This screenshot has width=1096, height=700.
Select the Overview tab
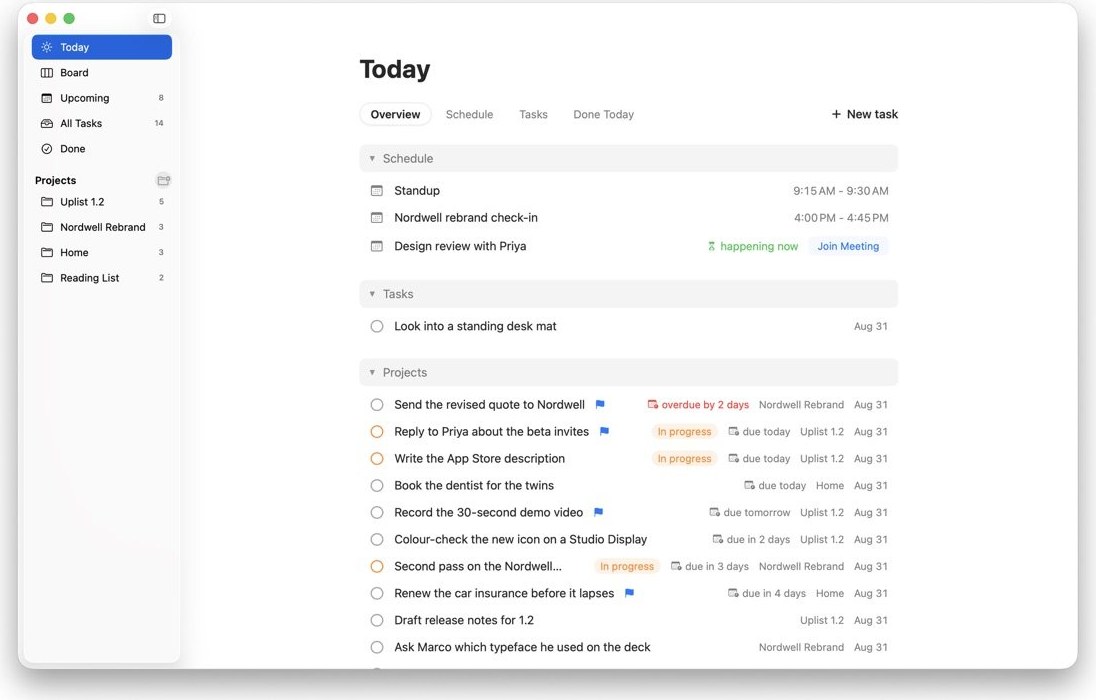(396, 114)
